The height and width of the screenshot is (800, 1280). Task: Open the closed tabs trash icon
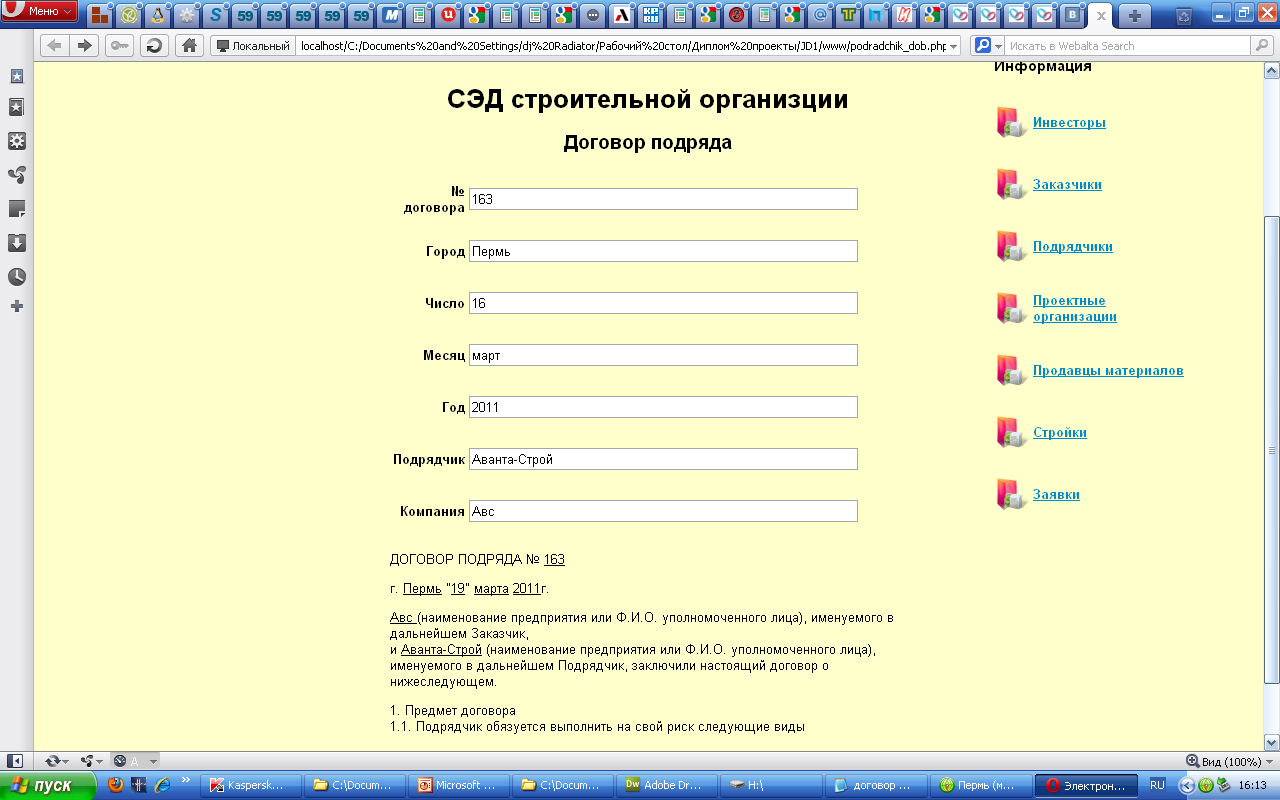coord(1184,15)
